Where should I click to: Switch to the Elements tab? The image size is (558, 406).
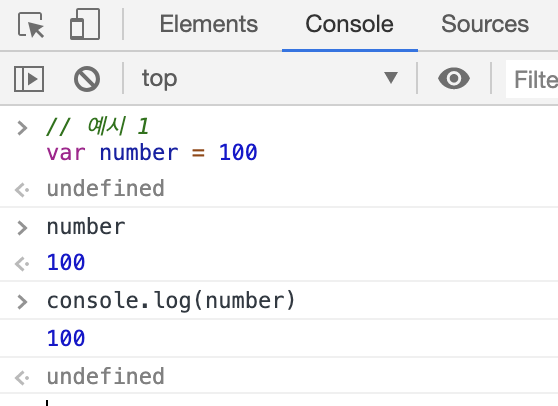coord(209,24)
